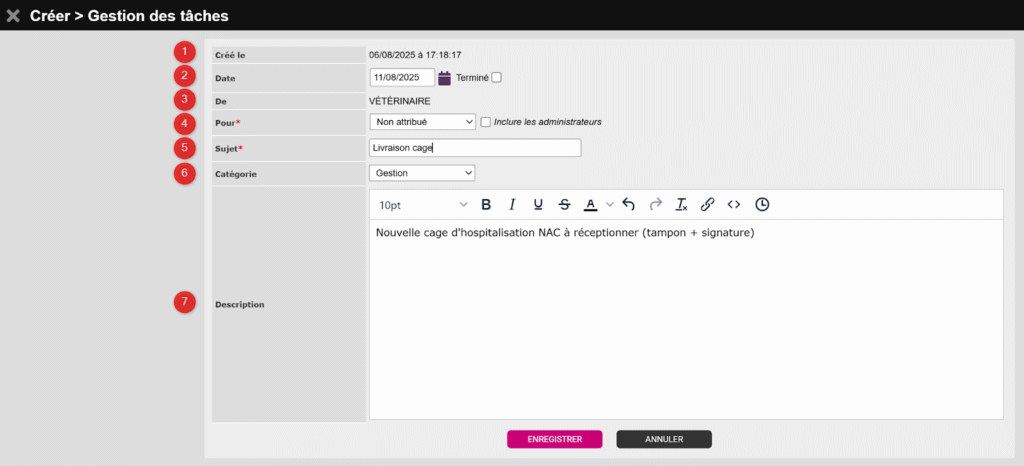Image resolution: width=1024 pixels, height=466 pixels.
Task: Click the Sujet field containing Livraison cage
Action: (475, 148)
